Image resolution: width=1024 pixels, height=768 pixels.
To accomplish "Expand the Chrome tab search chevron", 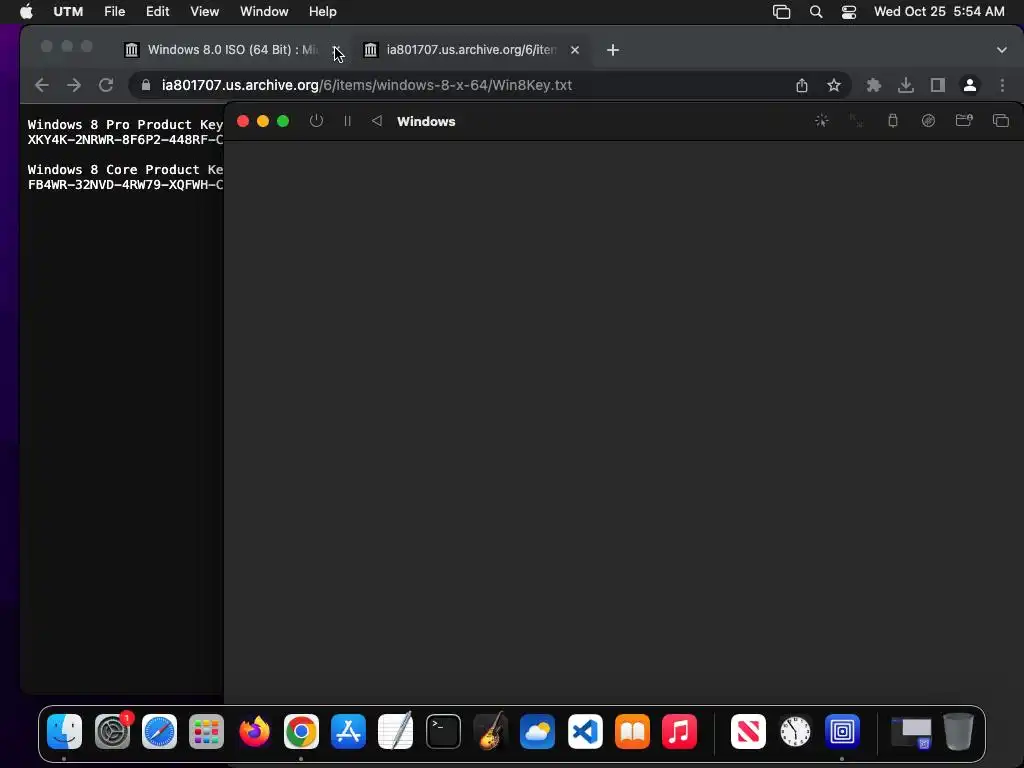I will tap(1002, 50).
